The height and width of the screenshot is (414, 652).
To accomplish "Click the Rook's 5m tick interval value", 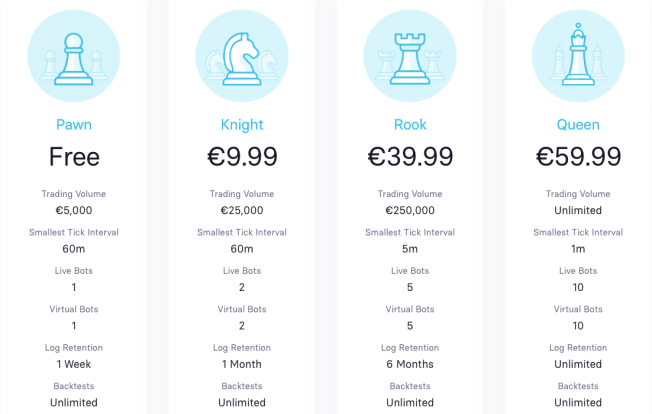I will [410, 249].
